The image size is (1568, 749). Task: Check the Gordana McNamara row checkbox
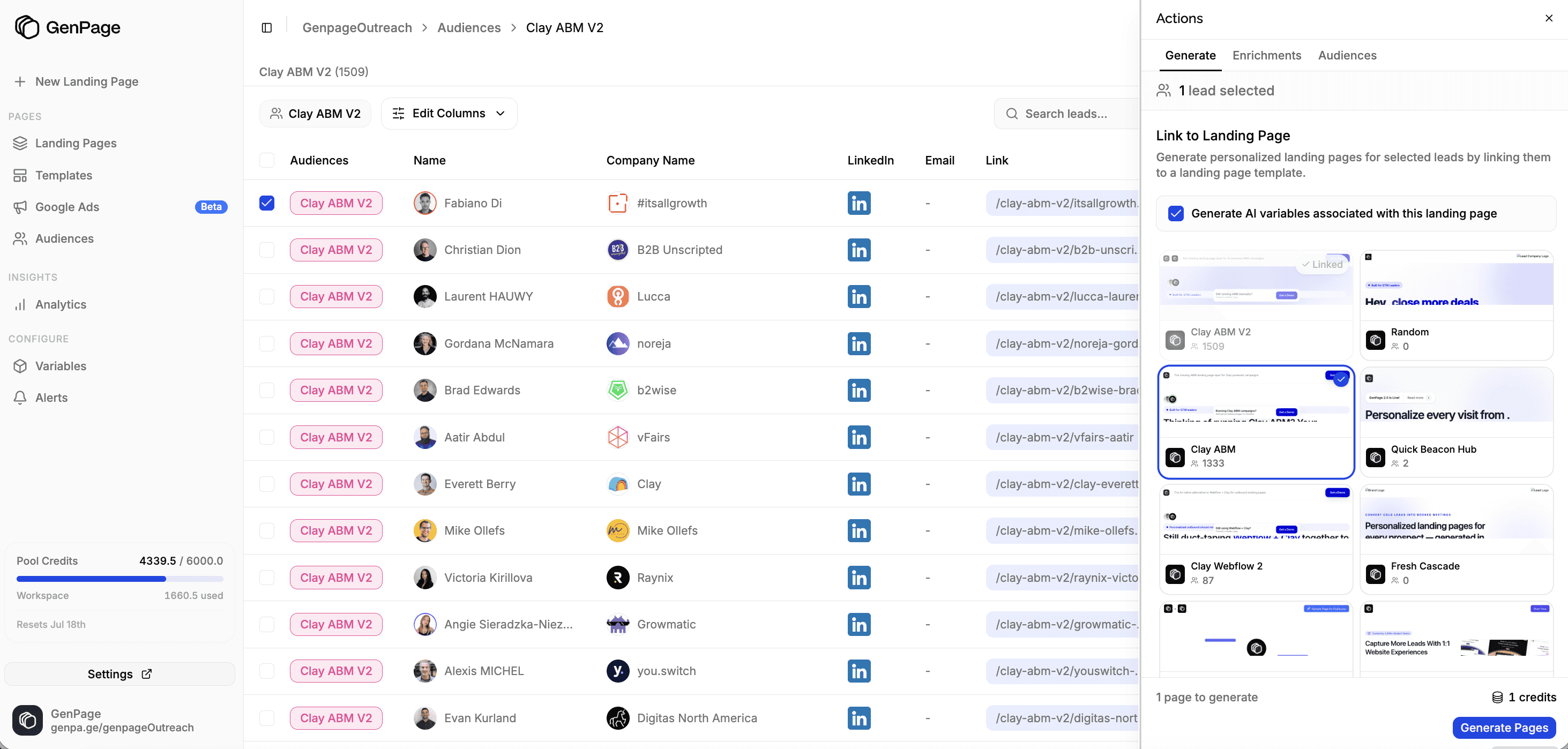pos(267,344)
